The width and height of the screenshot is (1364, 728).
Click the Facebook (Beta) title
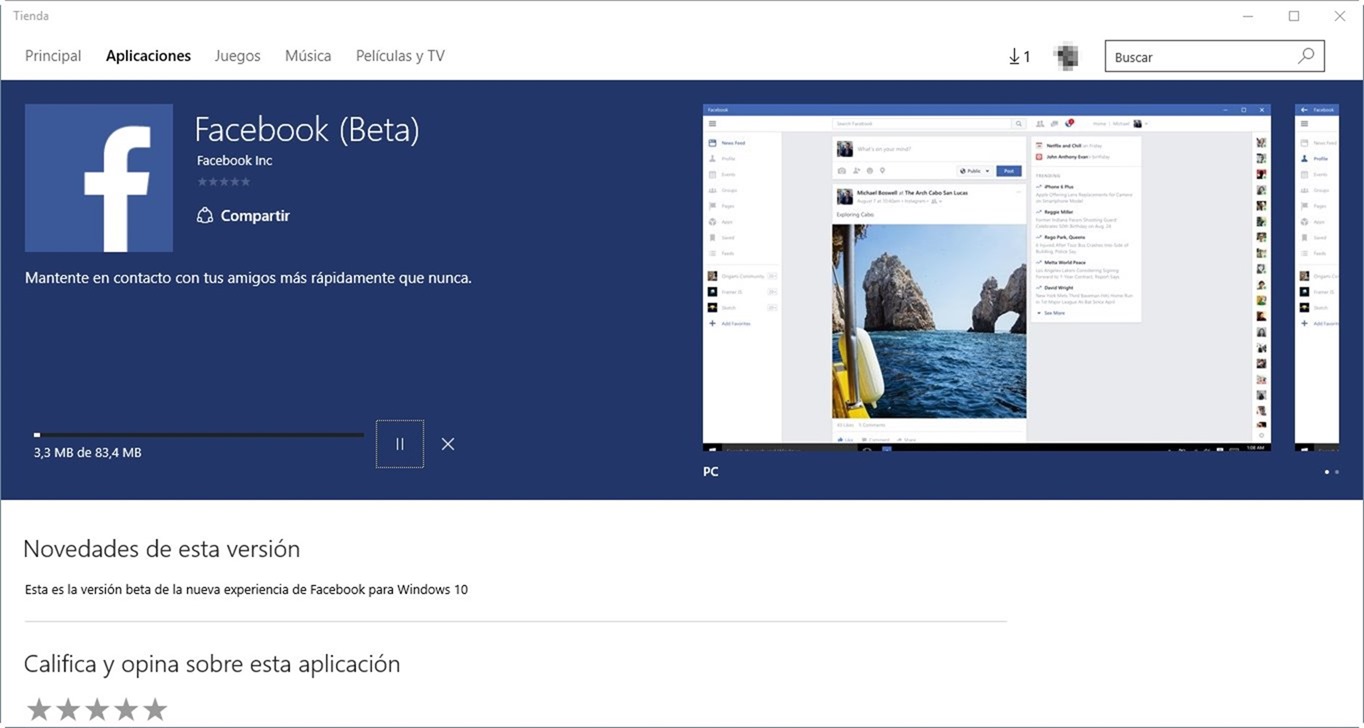click(307, 130)
